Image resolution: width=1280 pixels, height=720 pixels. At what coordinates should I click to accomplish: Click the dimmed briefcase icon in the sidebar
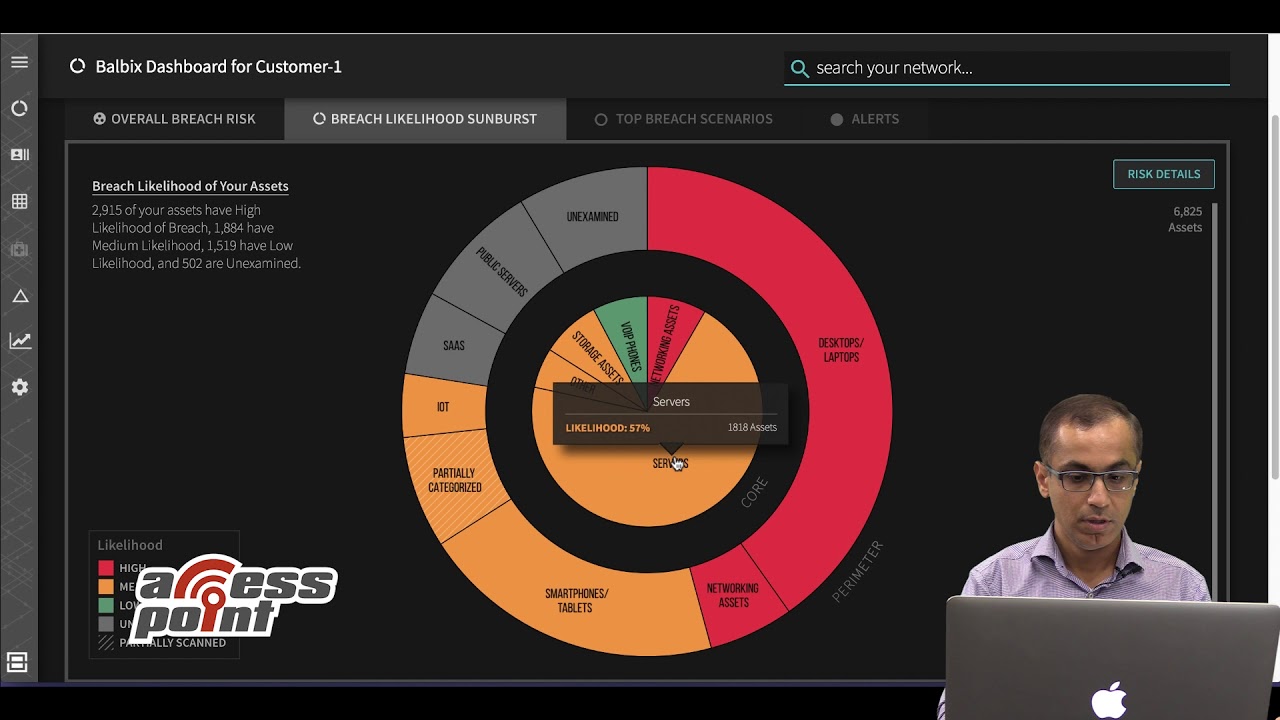(19, 249)
